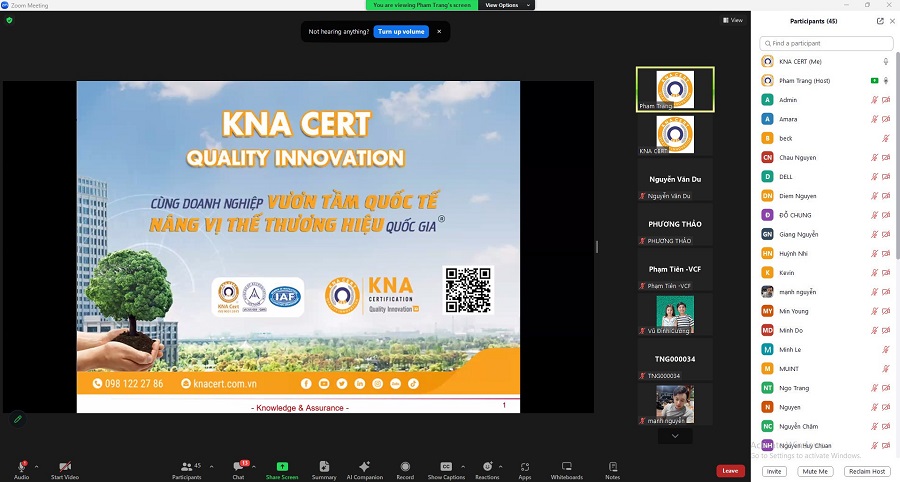The width and height of the screenshot is (900, 482).
Task: Select participant Min Young in list
Action: point(826,312)
